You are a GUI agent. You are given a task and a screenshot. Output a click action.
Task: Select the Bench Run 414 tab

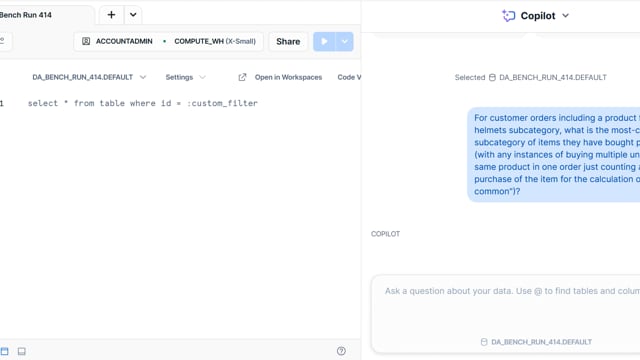tap(26, 15)
